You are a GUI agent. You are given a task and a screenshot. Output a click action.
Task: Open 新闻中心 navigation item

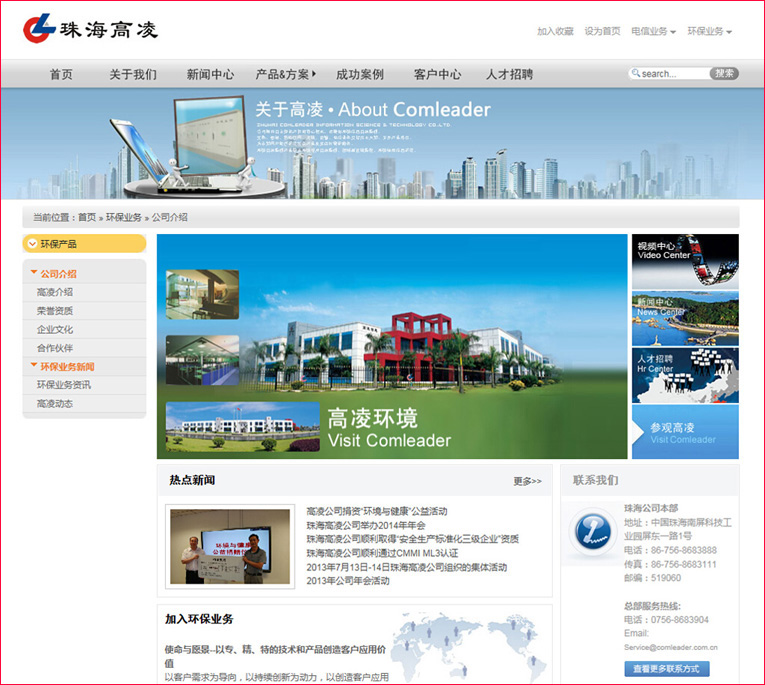point(210,74)
